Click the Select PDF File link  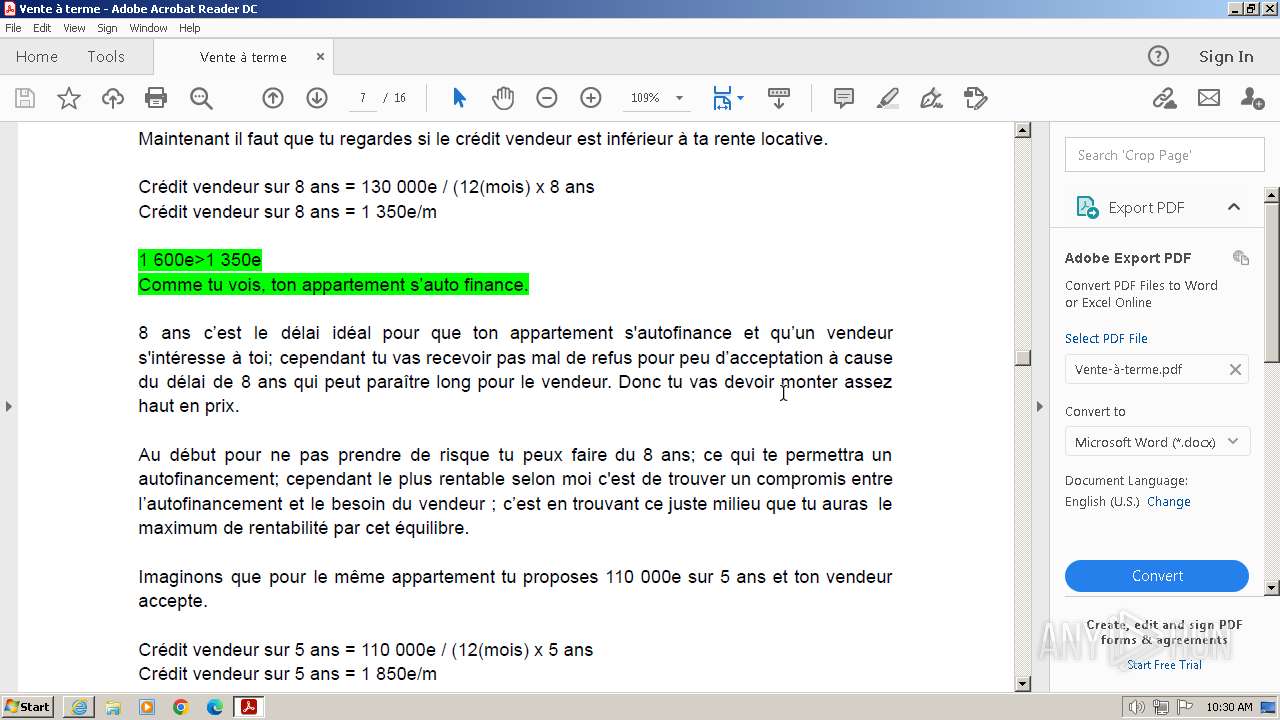(x=1106, y=339)
